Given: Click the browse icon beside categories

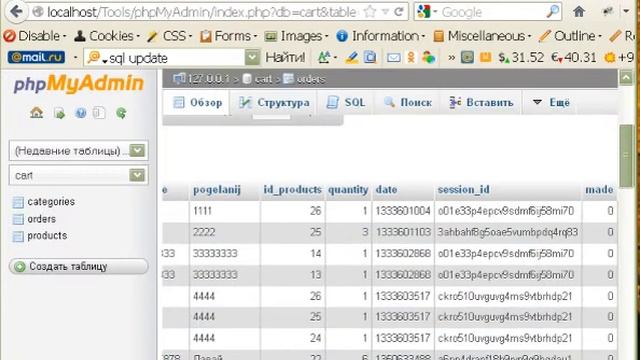Looking at the screenshot, I should (x=18, y=202).
